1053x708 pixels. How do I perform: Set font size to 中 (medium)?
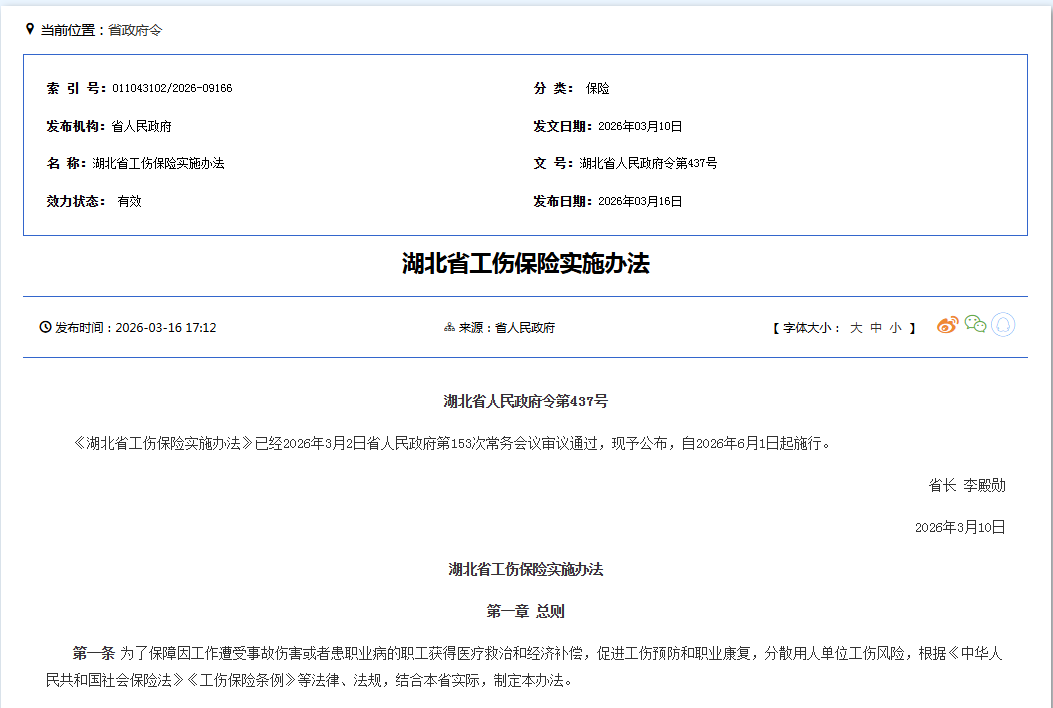pyautogui.click(x=876, y=328)
